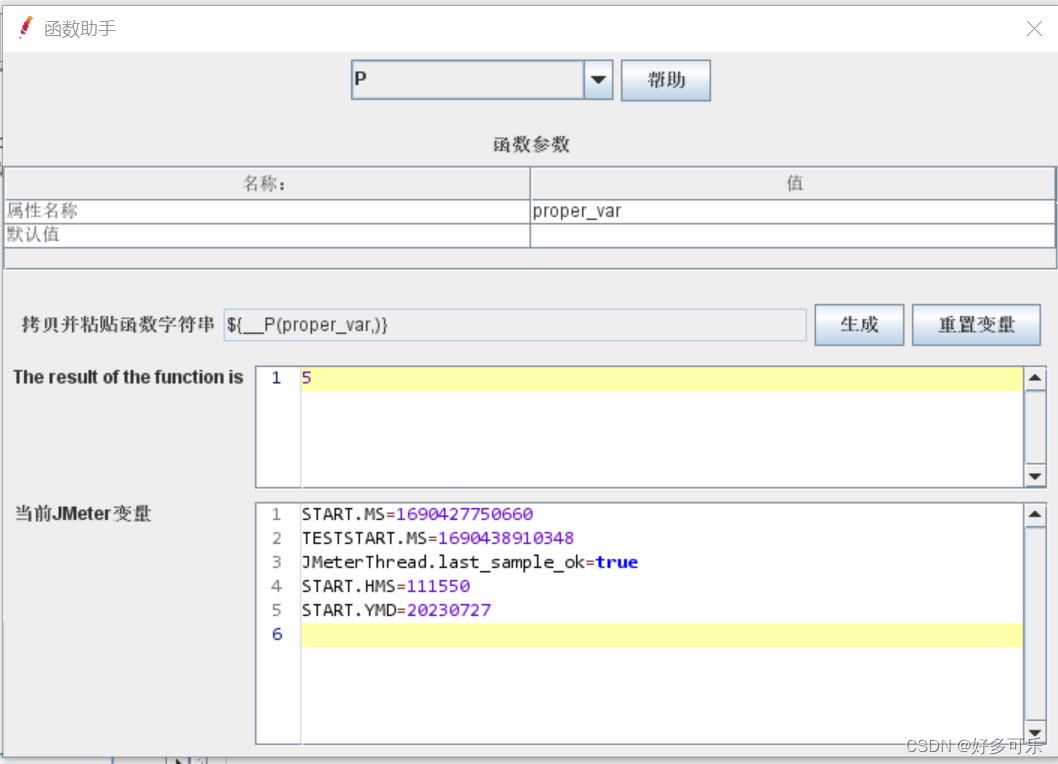Click the empty 默认值 value cell

pyautogui.click(x=793, y=236)
